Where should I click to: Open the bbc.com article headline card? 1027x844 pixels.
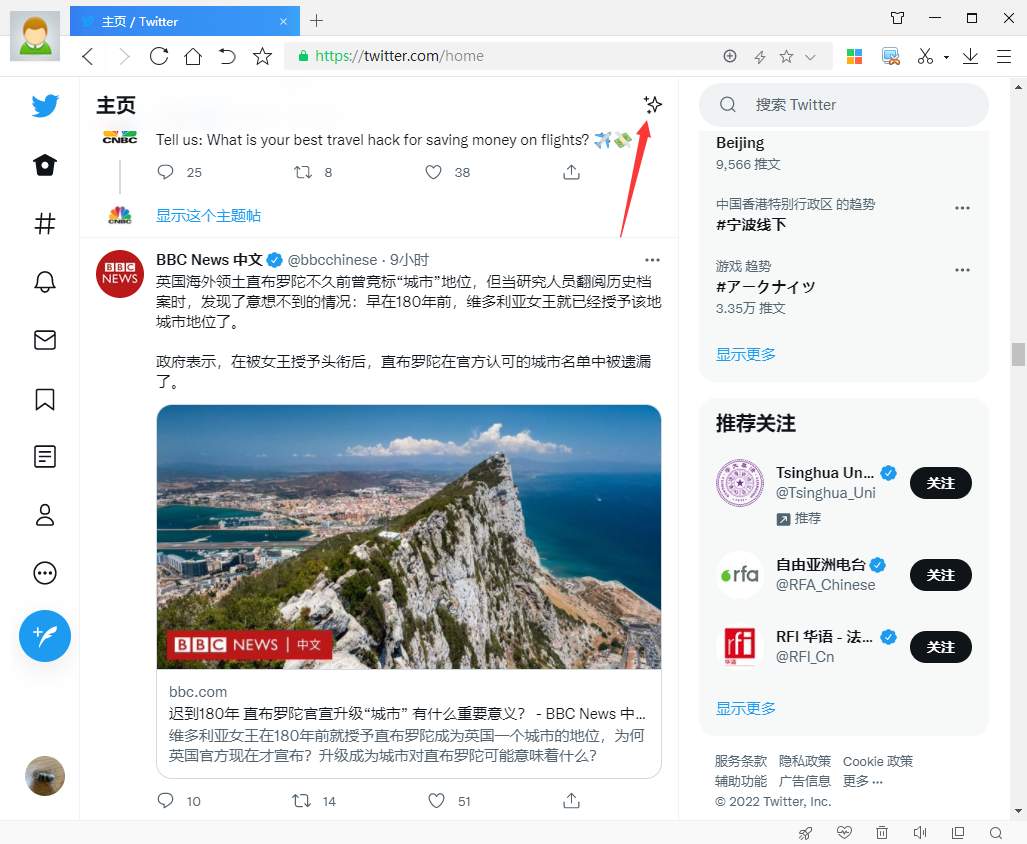(x=409, y=724)
